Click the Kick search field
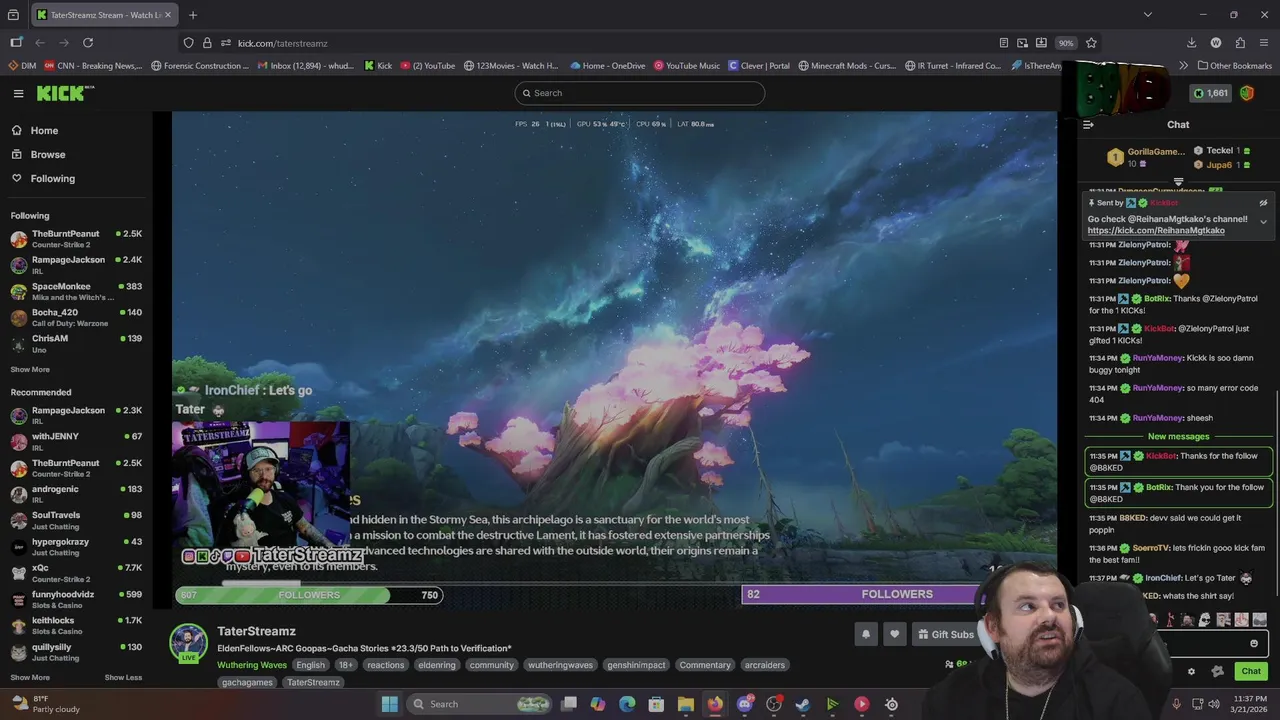This screenshot has height=720, width=1280. [640, 93]
